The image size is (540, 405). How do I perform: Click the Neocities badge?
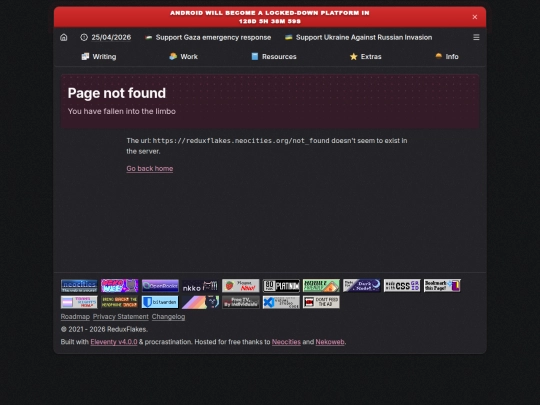pos(79,286)
